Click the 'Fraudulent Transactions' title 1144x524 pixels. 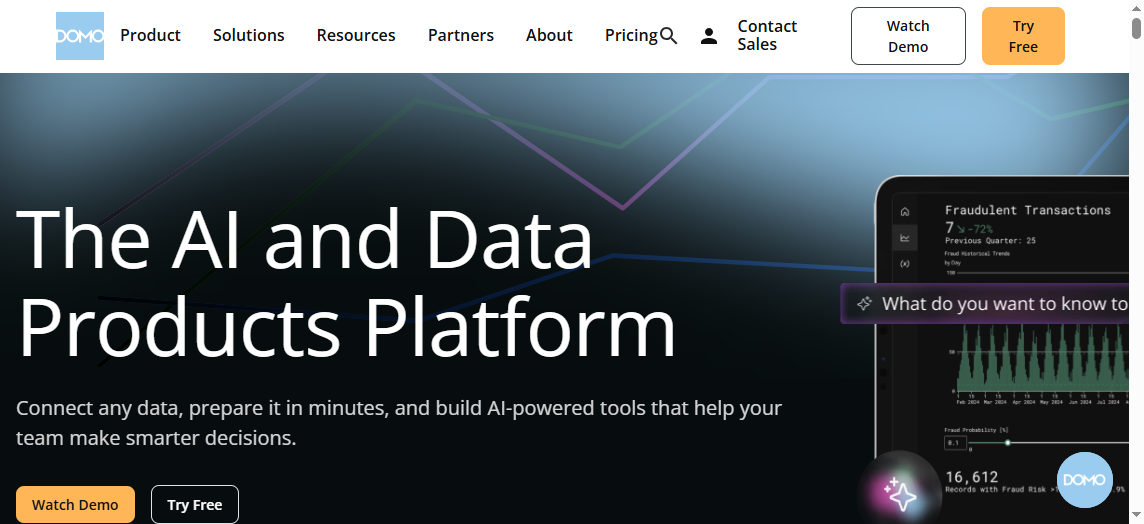[x=1027, y=210]
